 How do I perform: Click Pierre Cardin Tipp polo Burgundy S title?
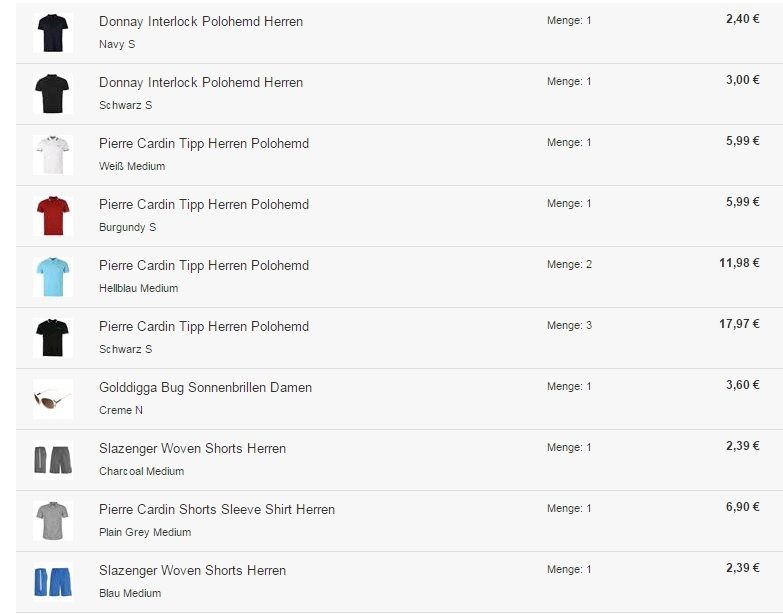(x=203, y=204)
